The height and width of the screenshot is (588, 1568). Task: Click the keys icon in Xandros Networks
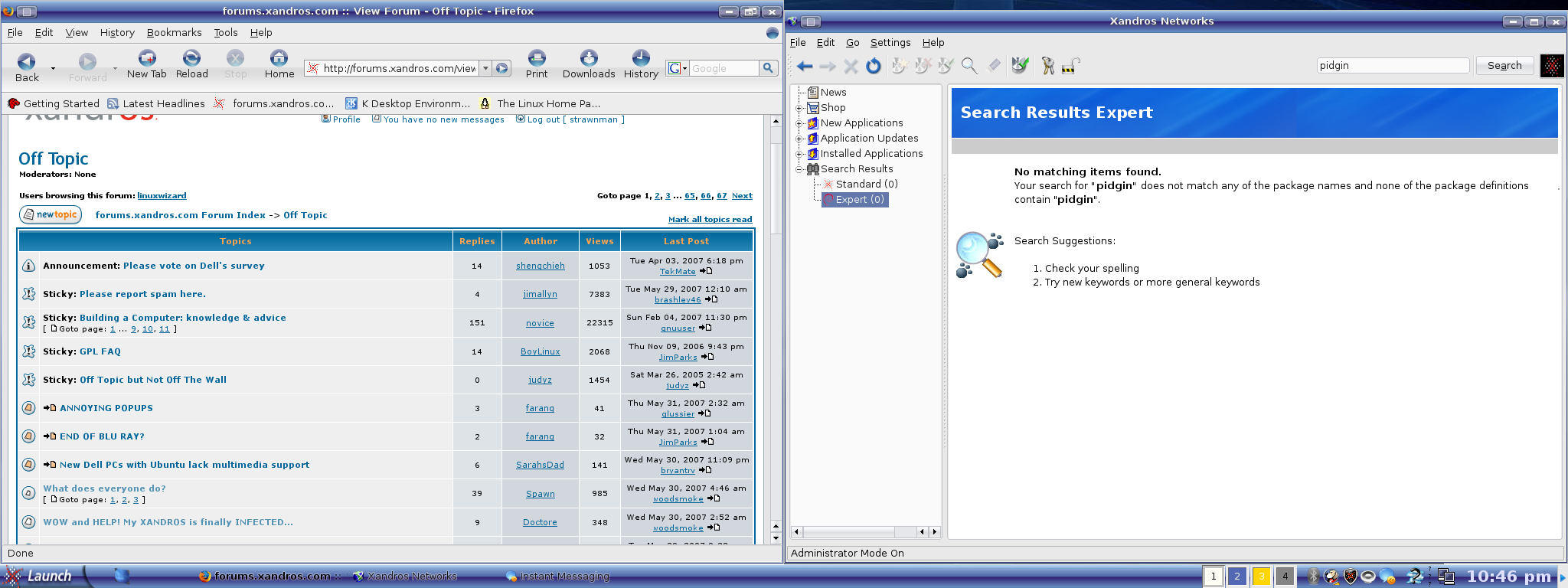[1047, 67]
